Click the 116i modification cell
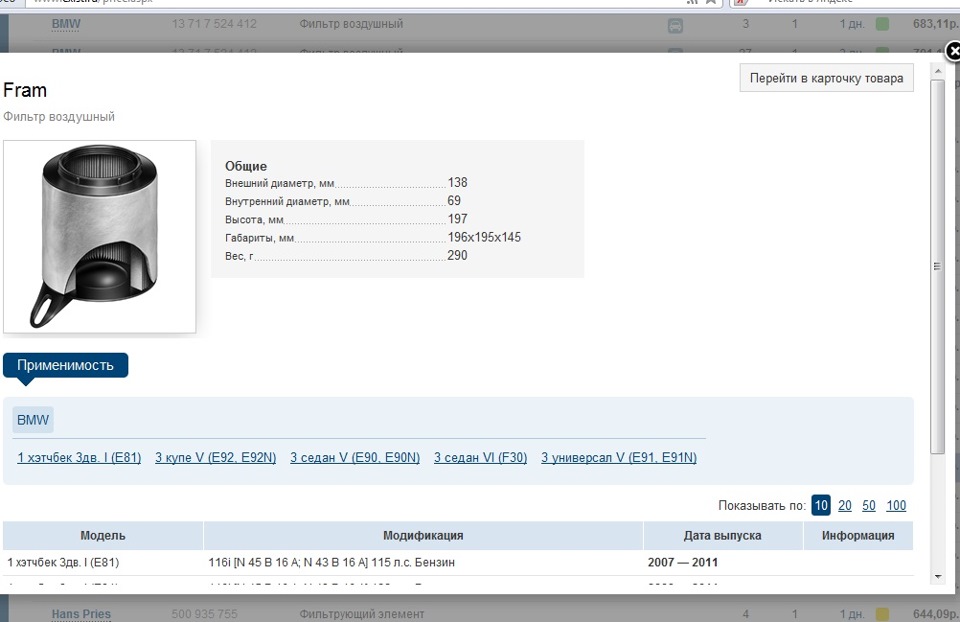960x622 pixels. [x=331, y=562]
